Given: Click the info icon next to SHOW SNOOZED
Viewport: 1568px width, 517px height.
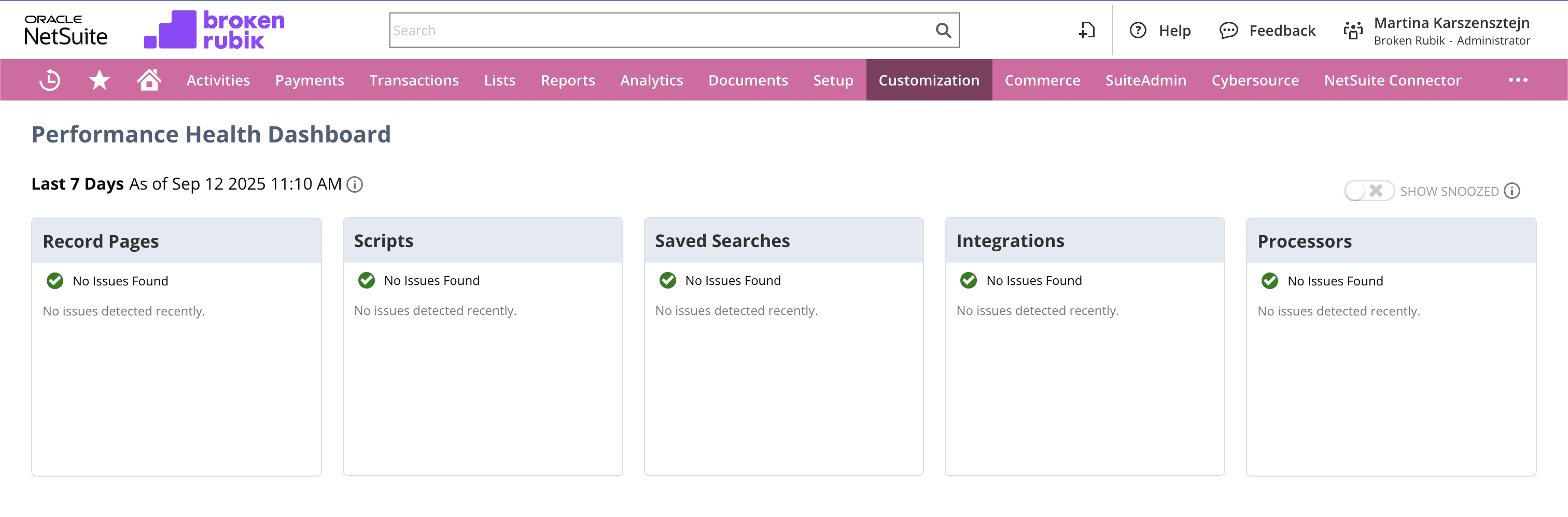Looking at the screenshot, I should point(1511,190).
